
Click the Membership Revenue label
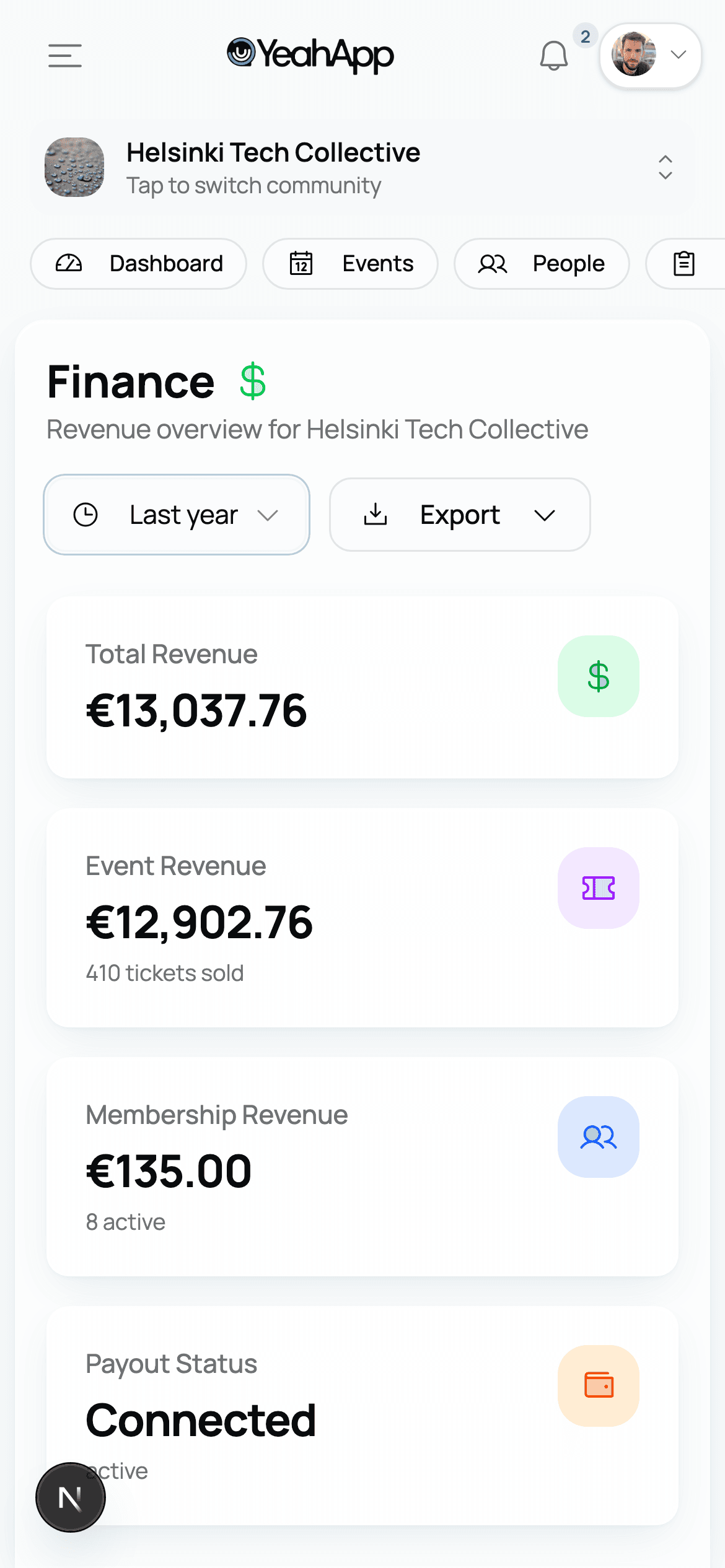tap(217, 1115)
